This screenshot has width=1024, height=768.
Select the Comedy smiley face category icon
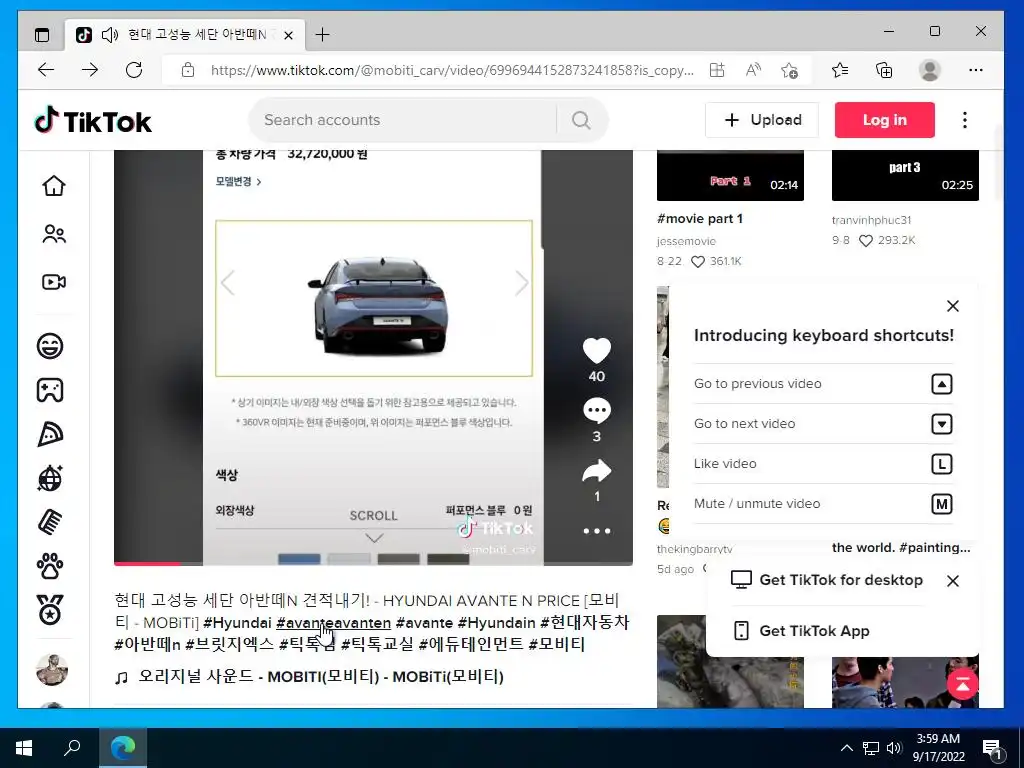click(50, 345)
